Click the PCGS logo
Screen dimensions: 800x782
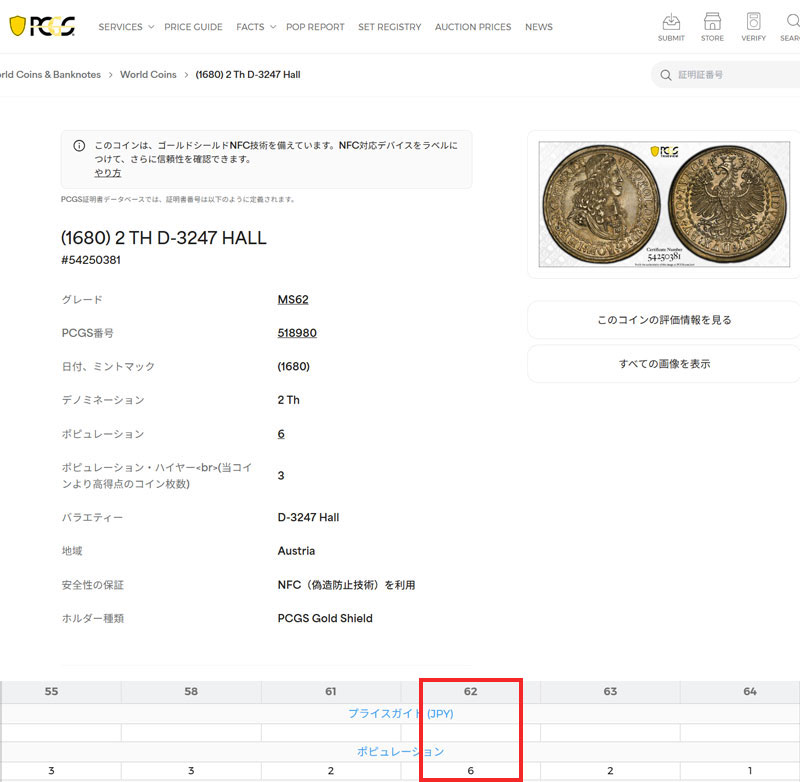pyautogui.click(x=42, y=26)
